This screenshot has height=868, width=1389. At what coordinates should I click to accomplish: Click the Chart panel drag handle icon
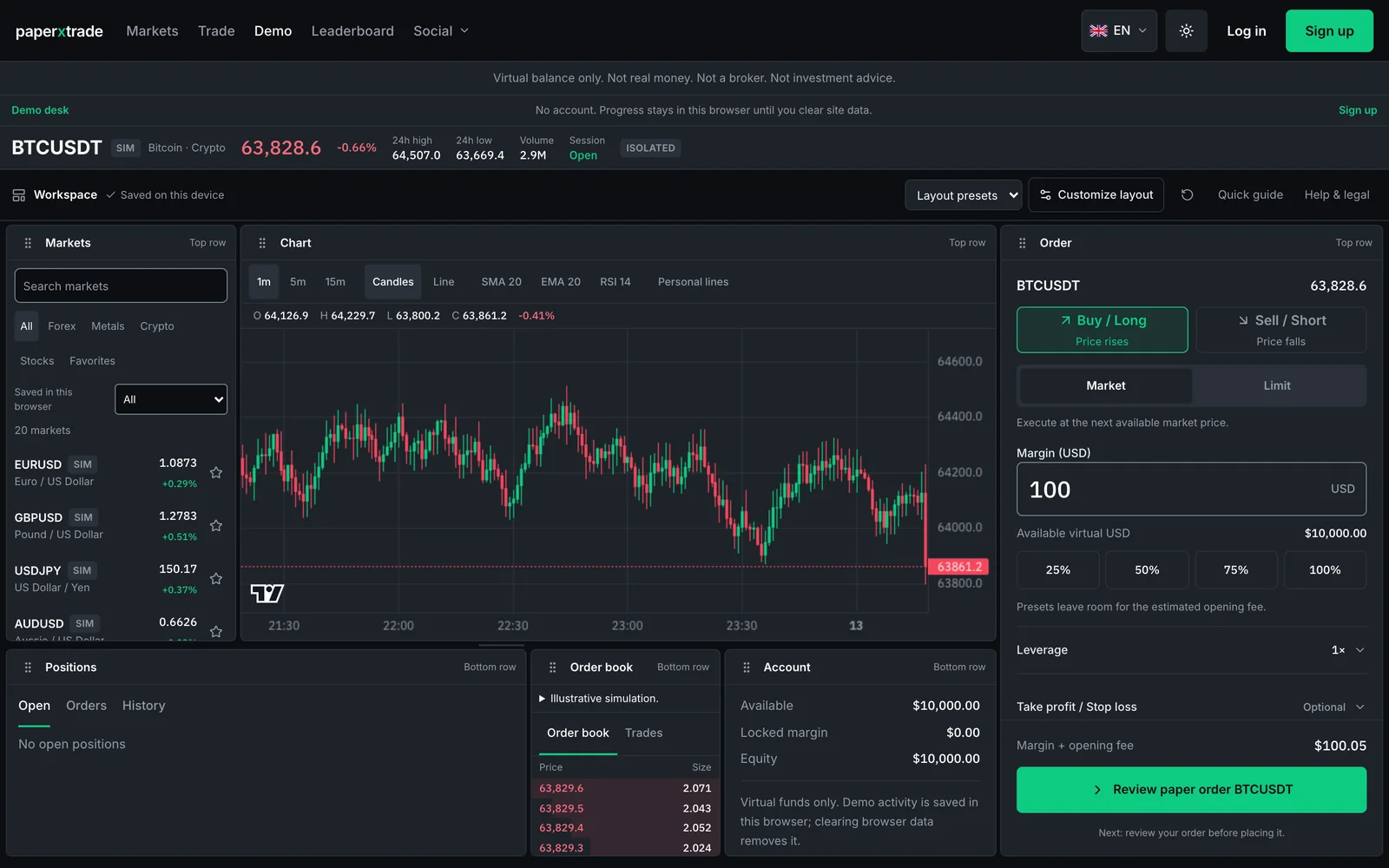(262, 243)
